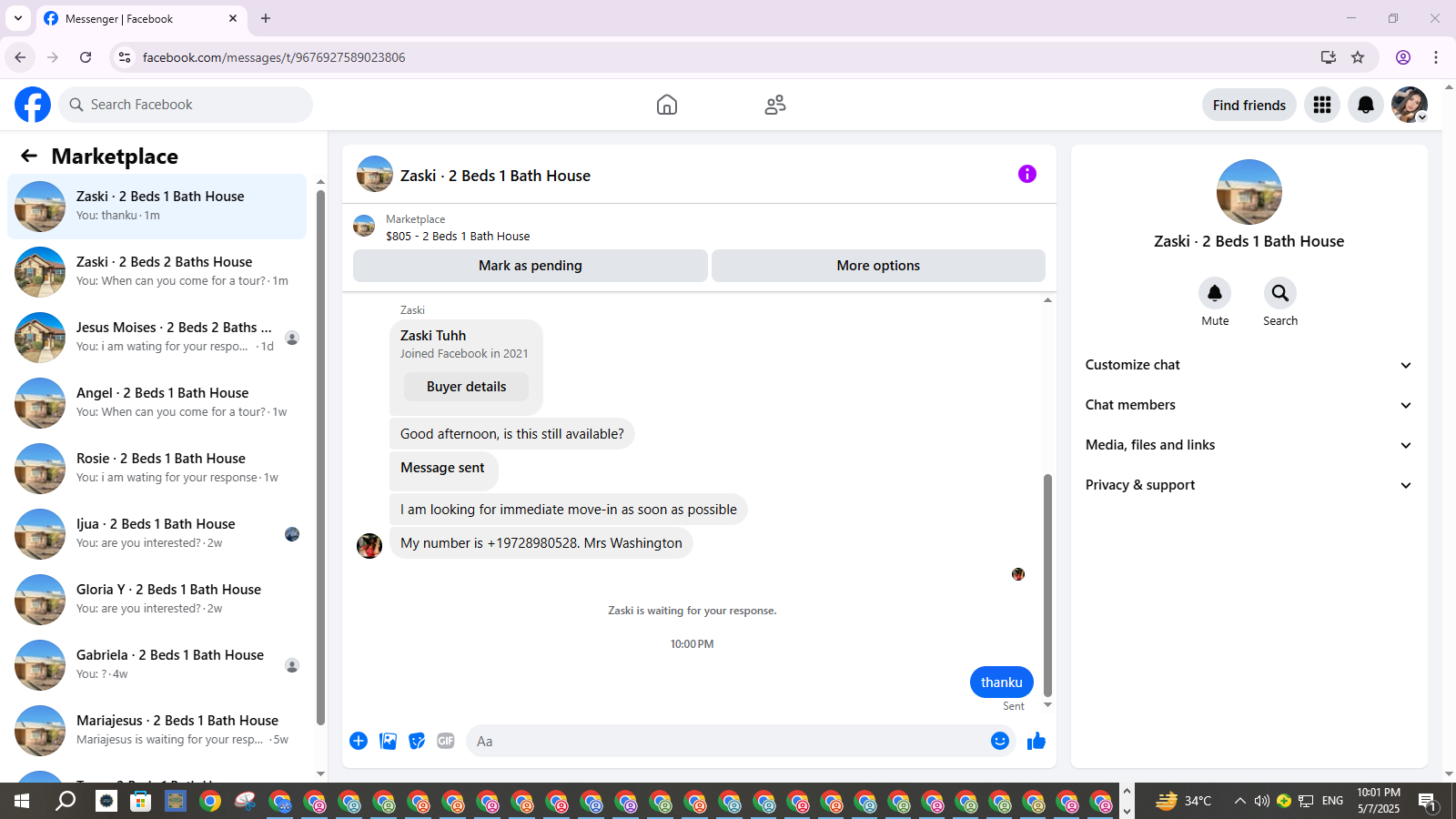Image resolution: width=1456 pixels, height=819 pixels.
Task: Open weather widget showing 34°C
Action: [1184, 801]
